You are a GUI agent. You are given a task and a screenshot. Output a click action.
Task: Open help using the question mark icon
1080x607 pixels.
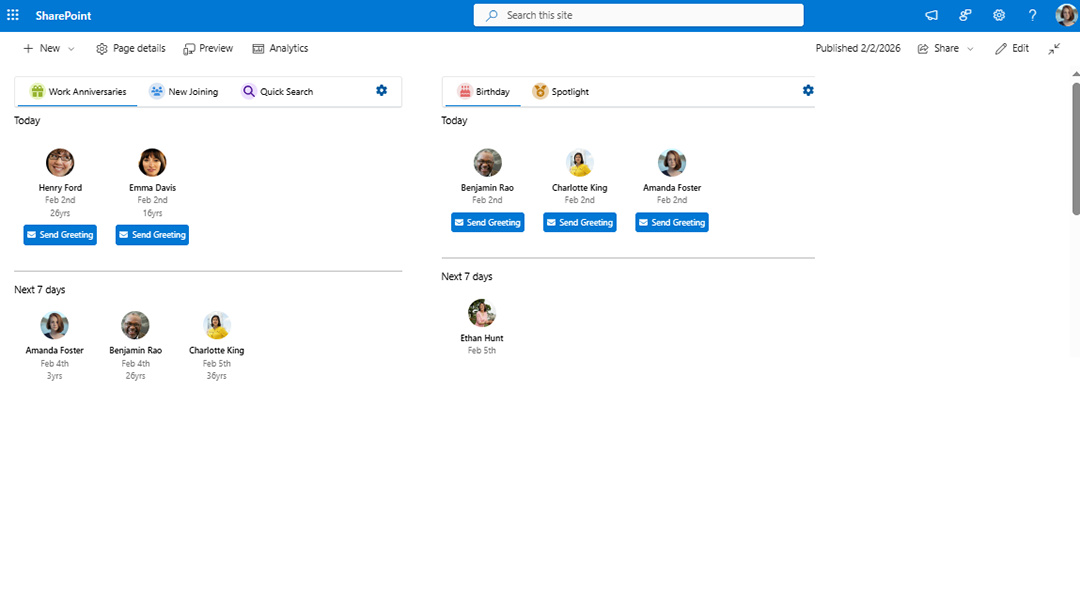pyautogui.click(x=1032, y=15)
